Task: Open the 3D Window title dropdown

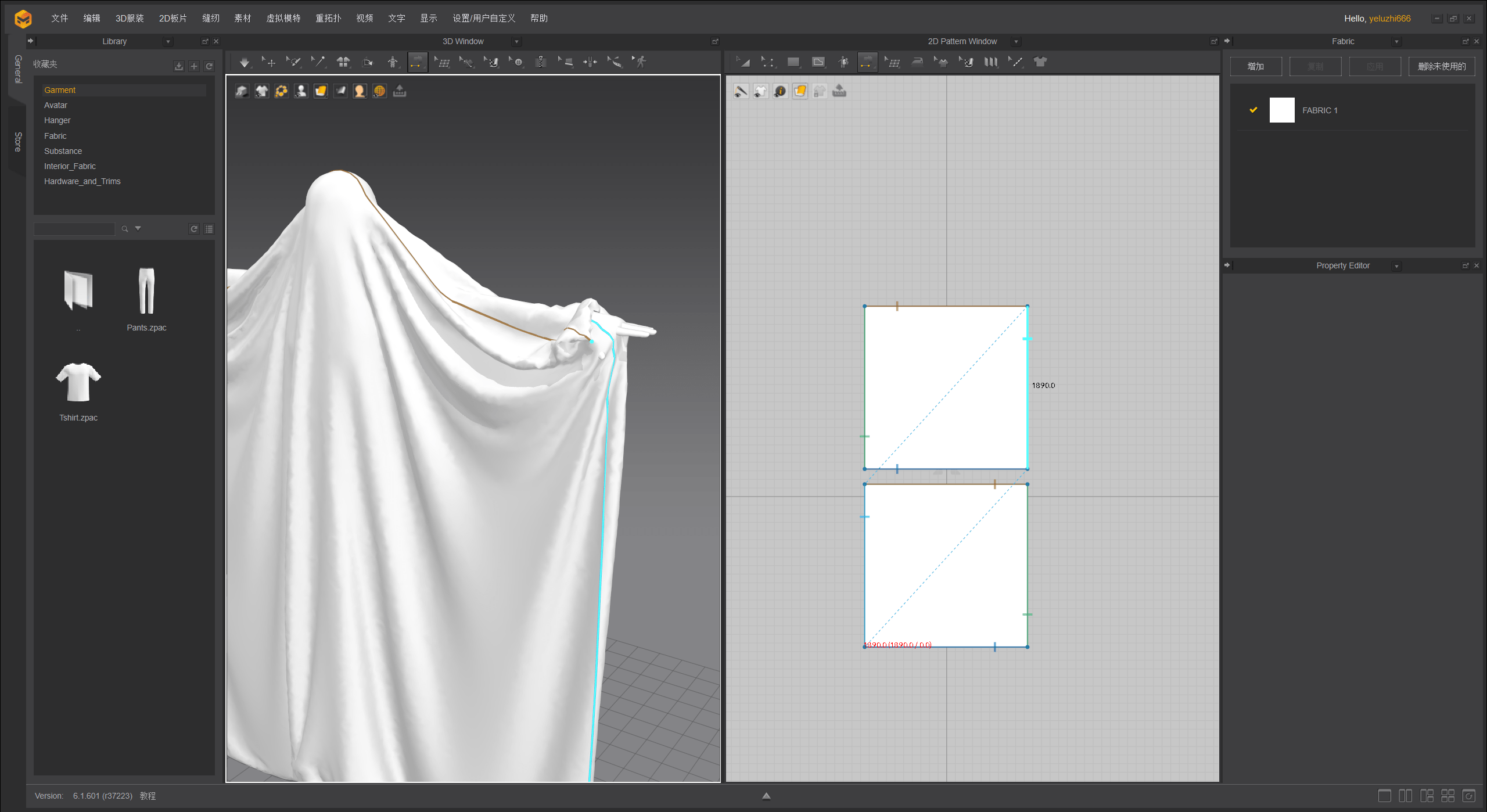Action: [x=516, y=42]
